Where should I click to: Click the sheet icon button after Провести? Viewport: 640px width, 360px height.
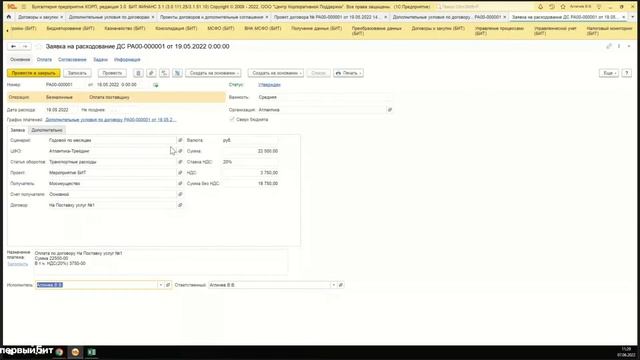click(x=138, y=73)
